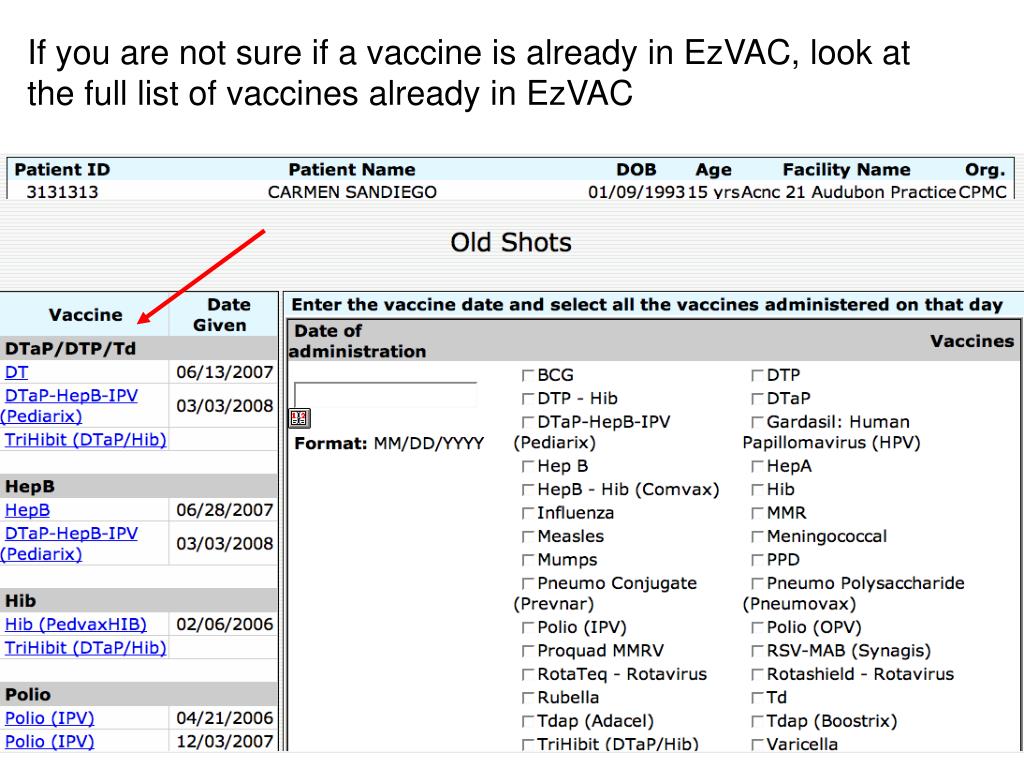Screen dimensions: 1024x768
Task: Check the Hep B checkbox
Action: (x=528, y=467)
